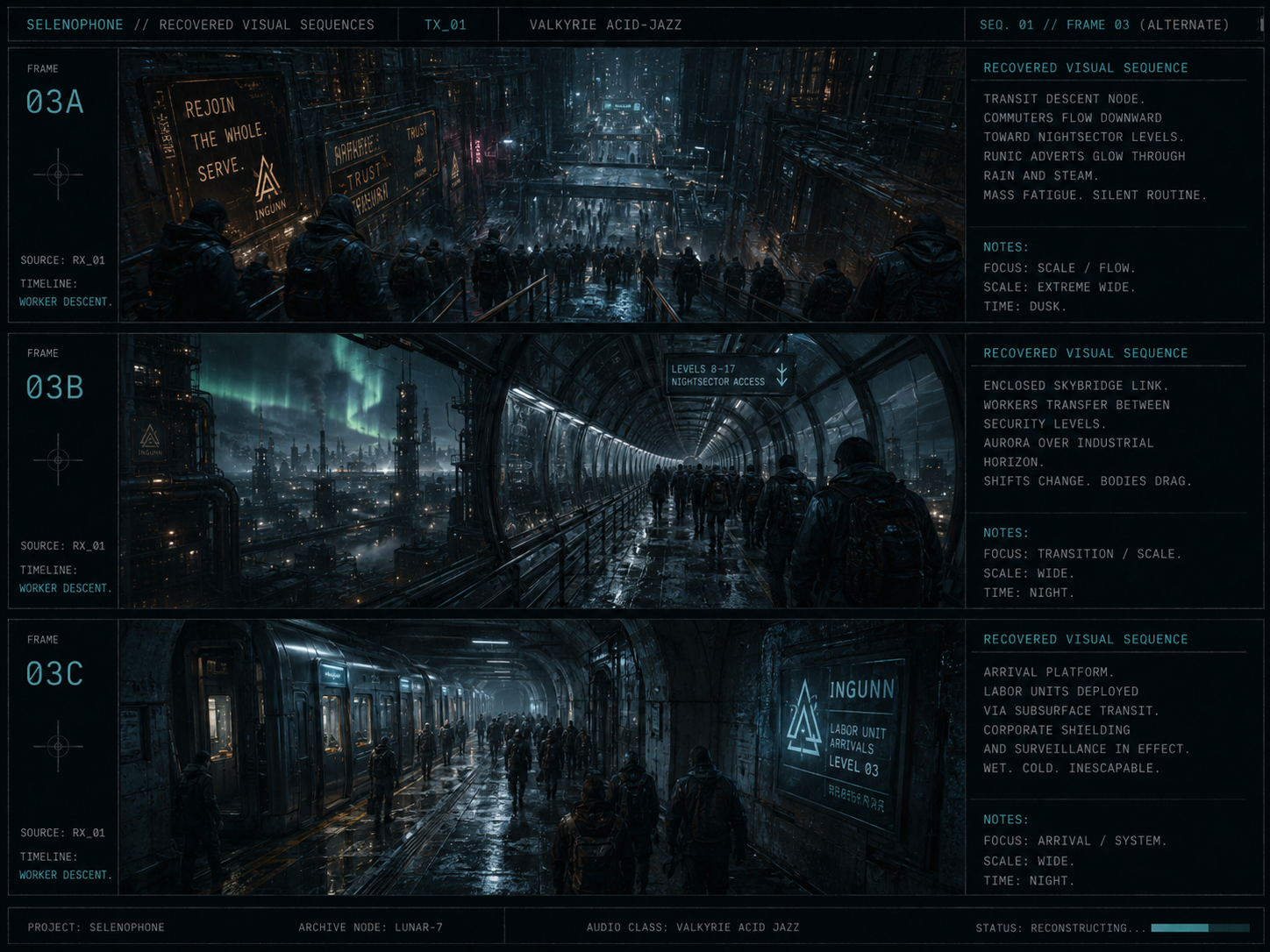Select the TX_01 tab in the header
The height and width of the screenshot is (952, 1270).
click(x=446, y=25)
